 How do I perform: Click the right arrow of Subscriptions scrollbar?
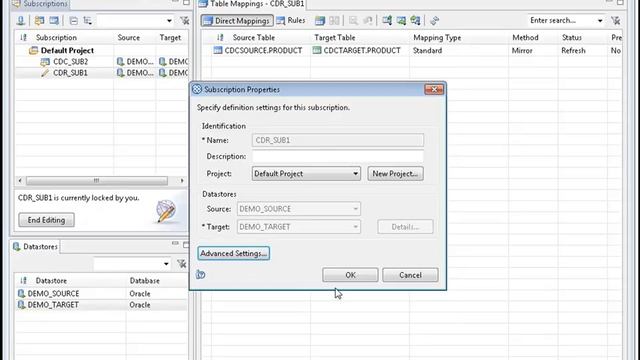click(182, 180)
